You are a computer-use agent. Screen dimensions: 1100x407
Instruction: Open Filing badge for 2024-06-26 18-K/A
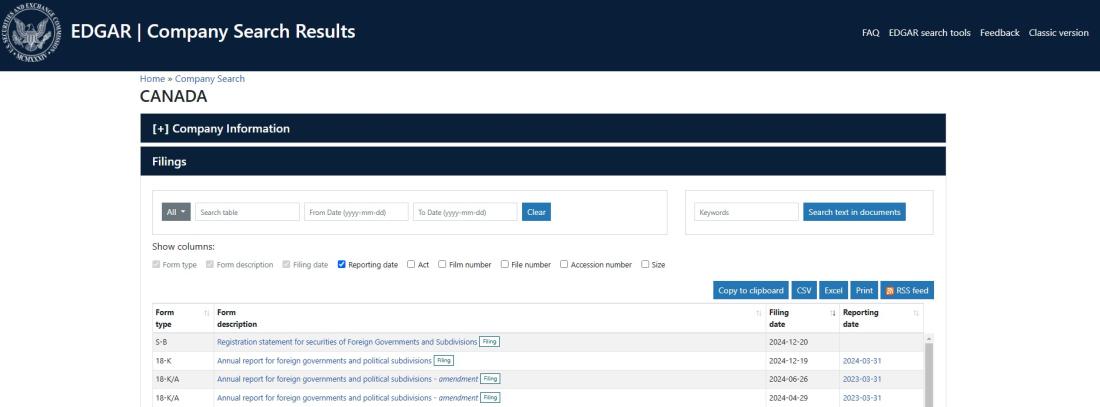490,379
